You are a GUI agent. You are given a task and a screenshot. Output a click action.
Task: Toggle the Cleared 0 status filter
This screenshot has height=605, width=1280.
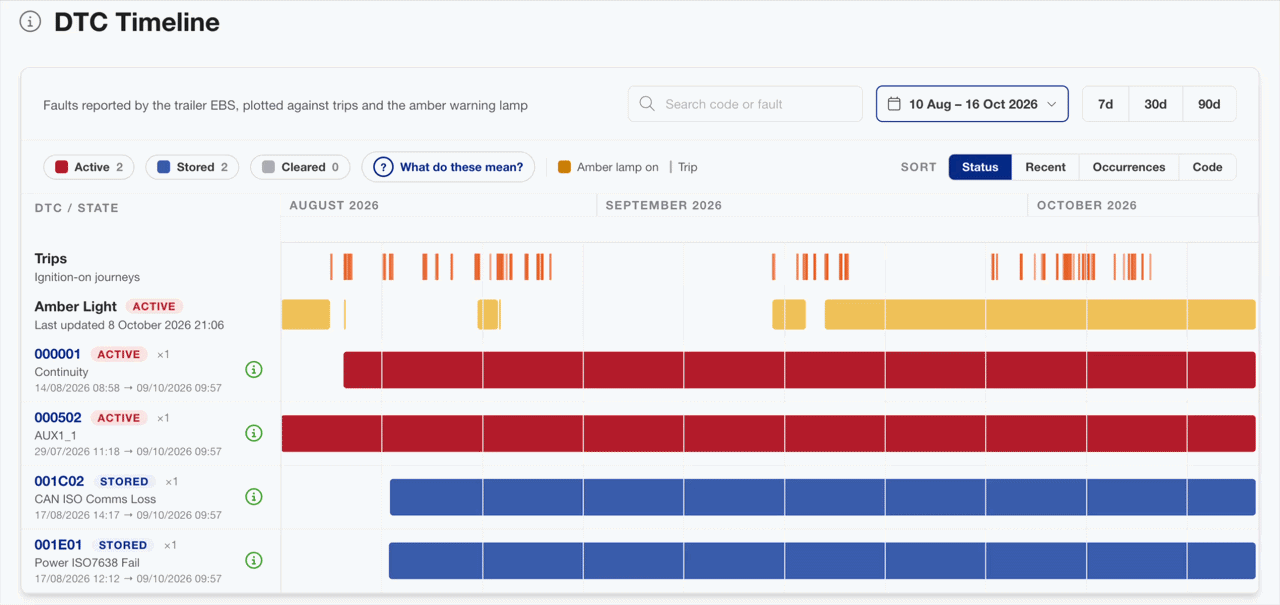pos(300,167)
